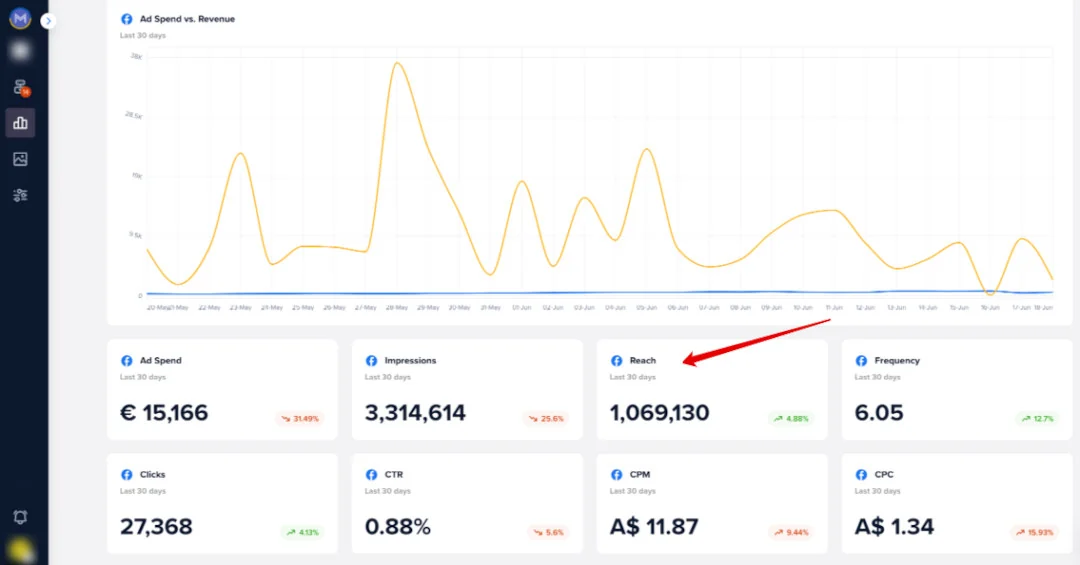Click Facebook icon on Ad Spend vs. Revenue
The image size is (1080, 565).
point(127,19)
